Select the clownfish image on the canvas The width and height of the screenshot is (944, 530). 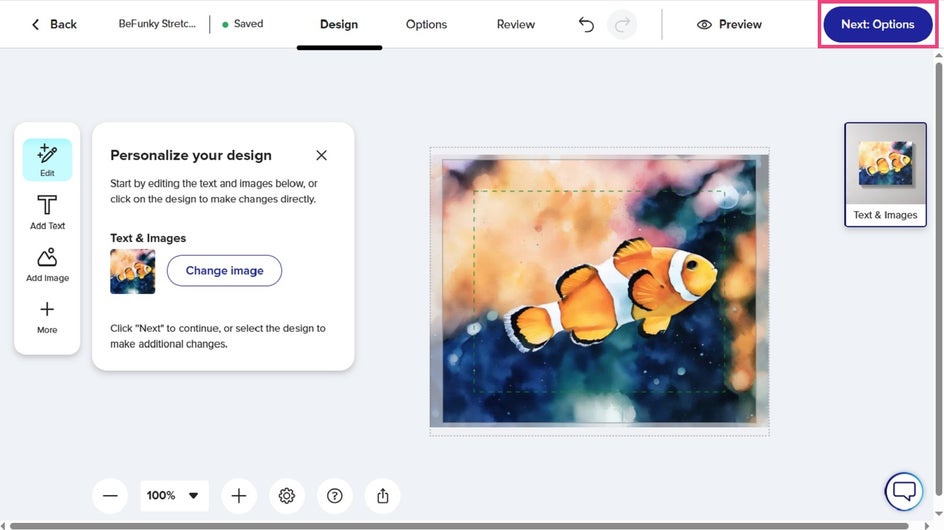[599, 291]
